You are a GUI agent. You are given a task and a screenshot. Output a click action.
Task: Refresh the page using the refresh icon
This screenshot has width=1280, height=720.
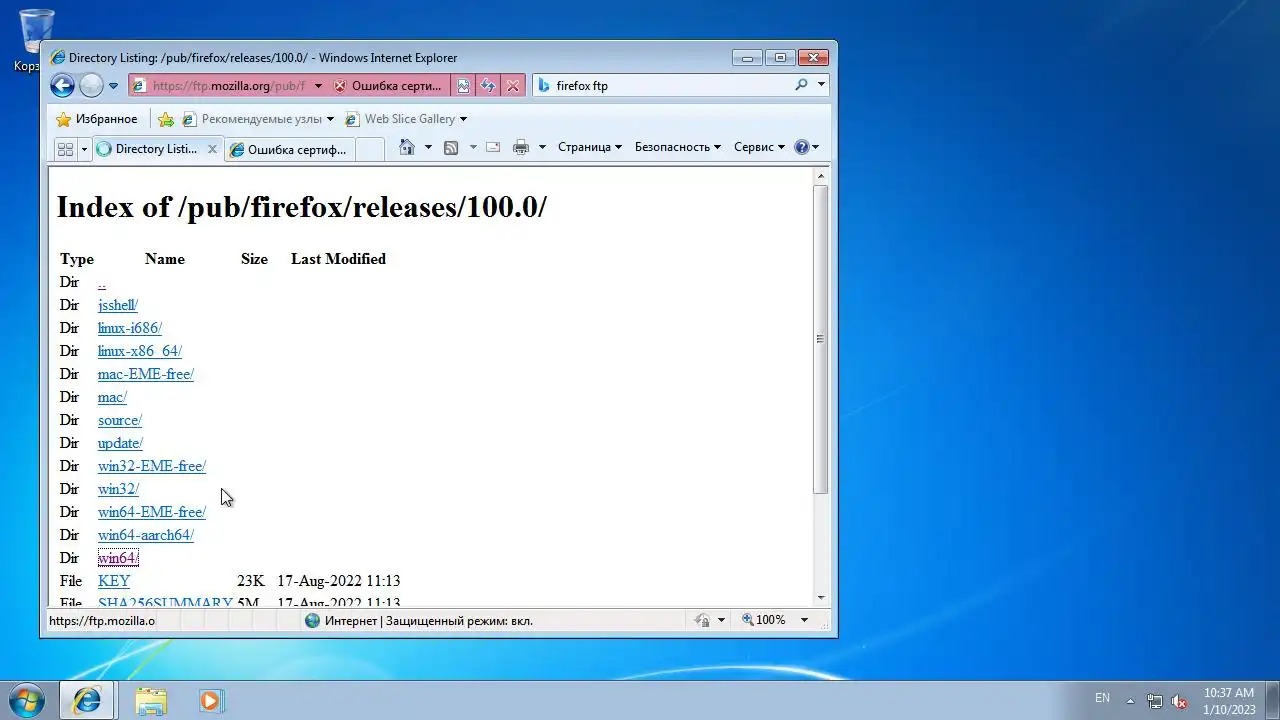pyautogui.click(x=488, y=86)
